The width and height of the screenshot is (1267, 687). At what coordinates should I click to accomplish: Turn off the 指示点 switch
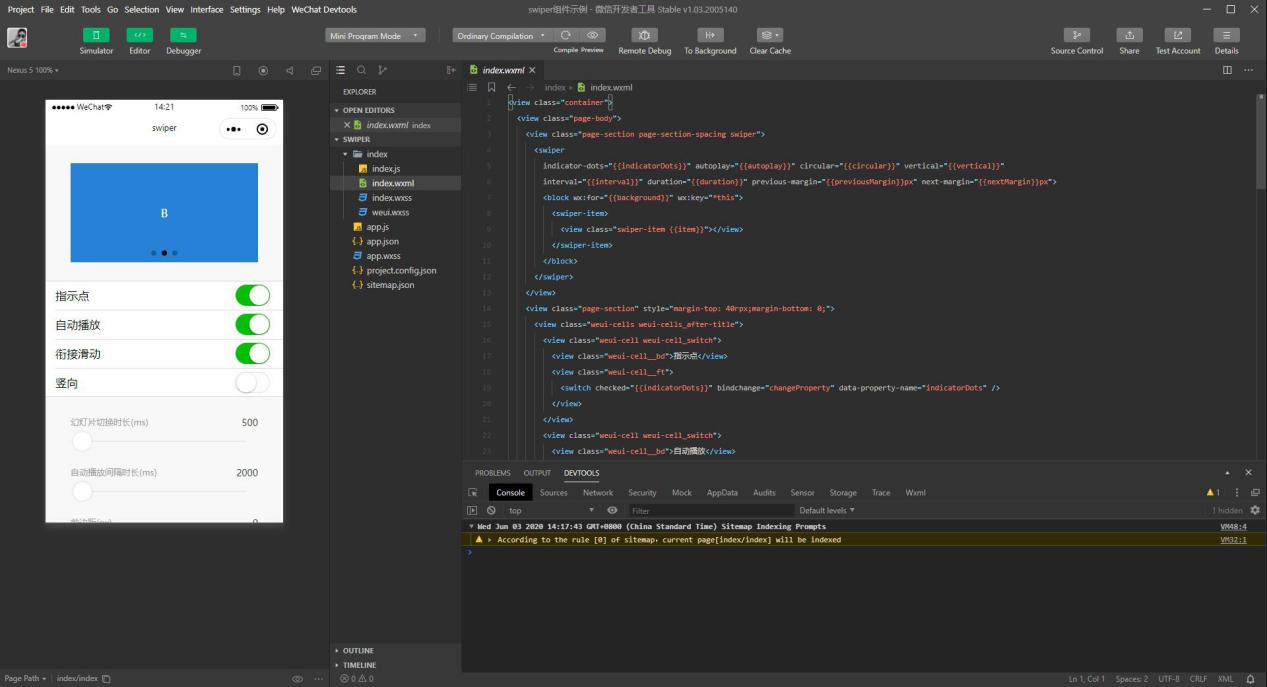coord(252,296)
